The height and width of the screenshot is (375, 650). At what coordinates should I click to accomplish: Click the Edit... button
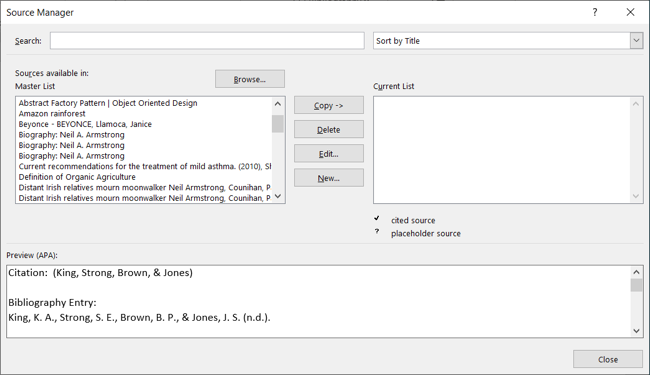click(329, 153)
